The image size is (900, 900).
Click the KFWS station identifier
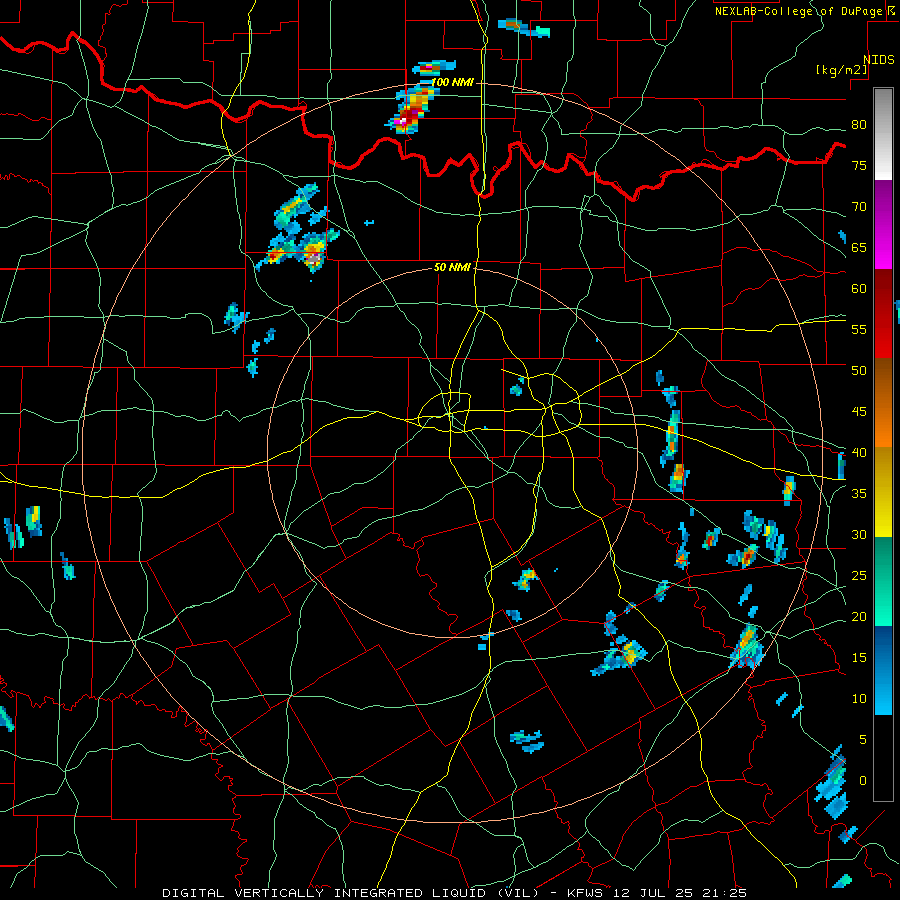[586, 893]
